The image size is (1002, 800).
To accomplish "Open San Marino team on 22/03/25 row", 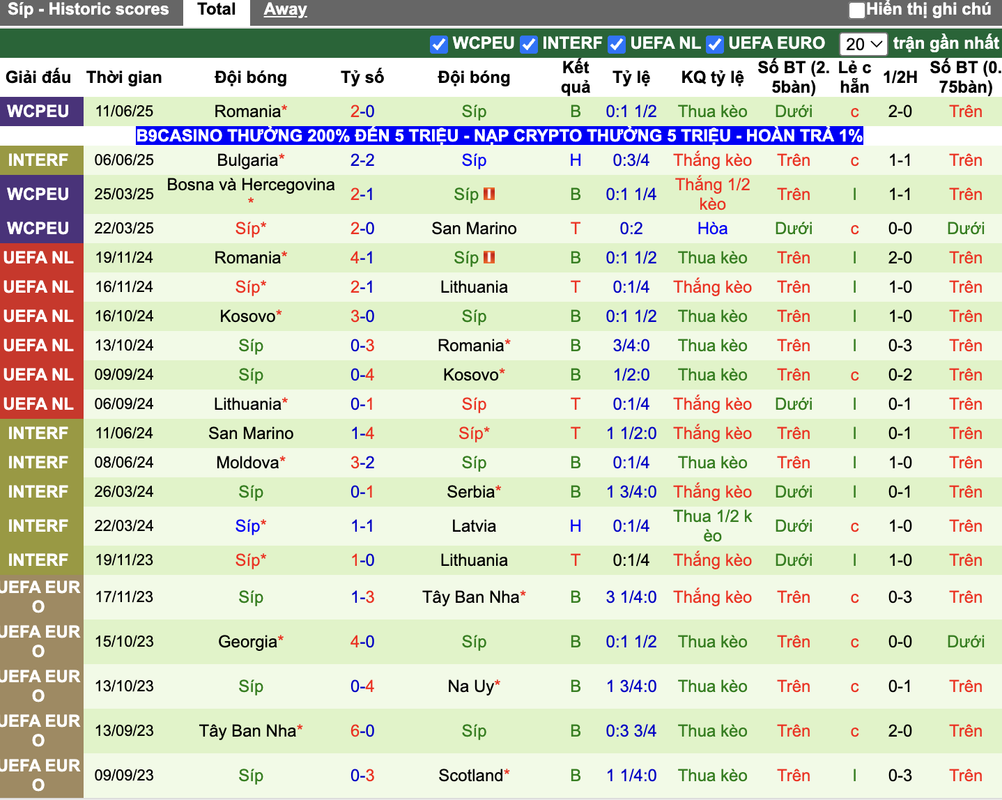I will [474, 228].
